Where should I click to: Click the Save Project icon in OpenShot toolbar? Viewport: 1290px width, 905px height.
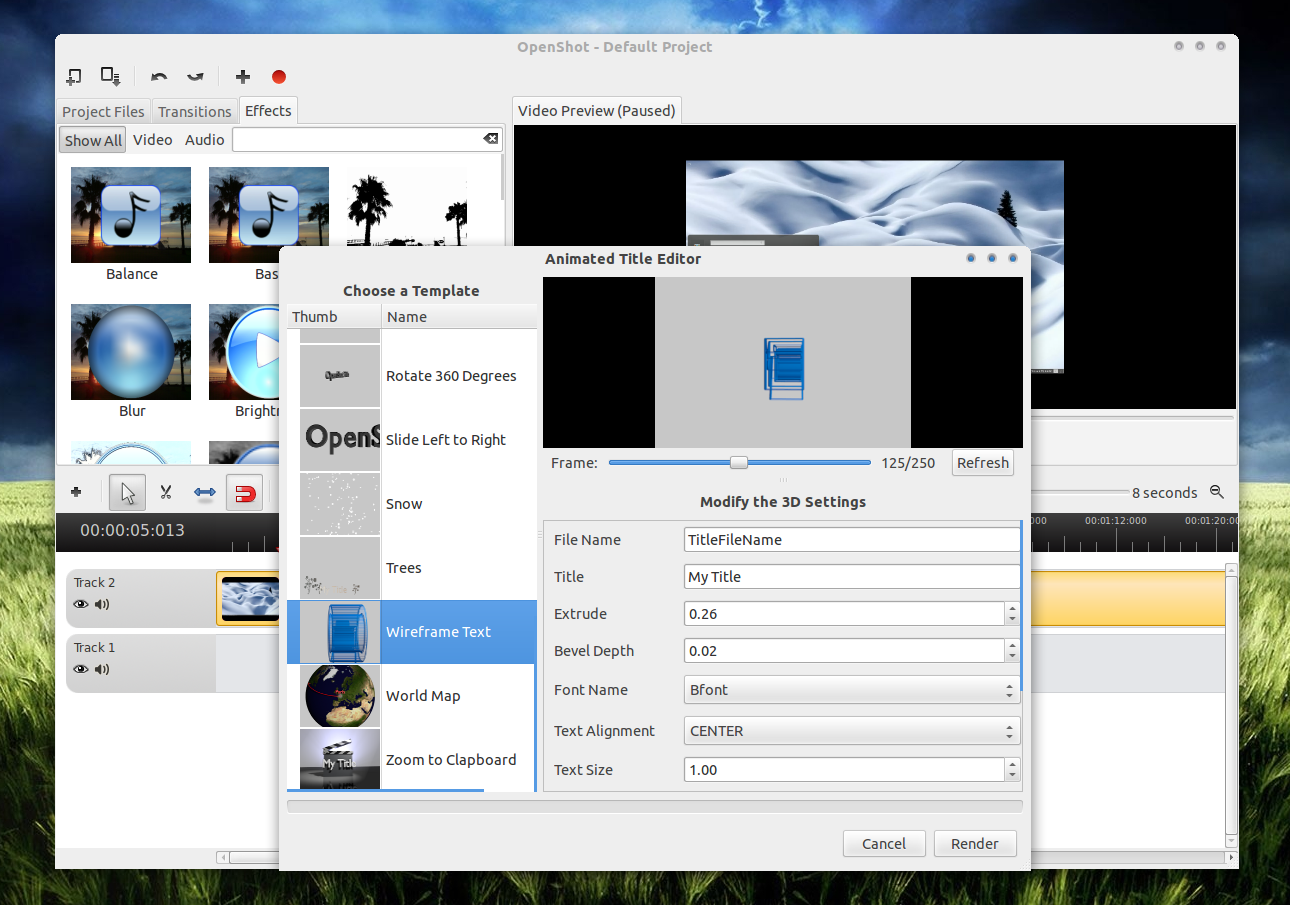pyautogui.click(x=110, y=77)
